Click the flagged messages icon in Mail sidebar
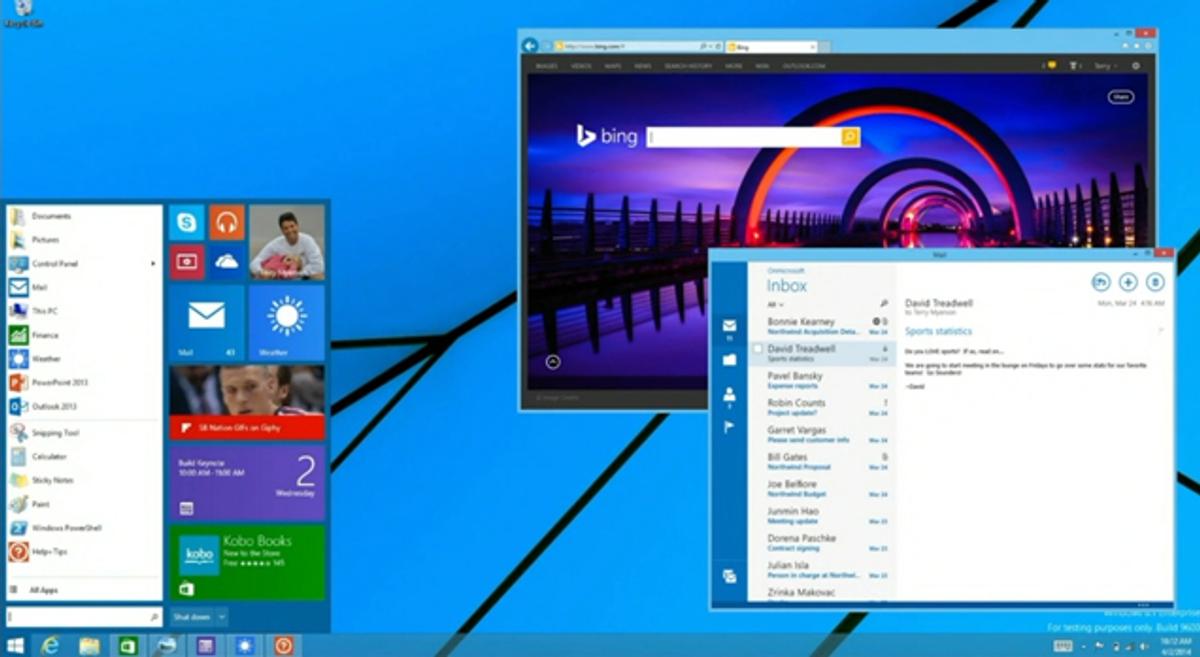1200x657 pixels. pos(730,428)
